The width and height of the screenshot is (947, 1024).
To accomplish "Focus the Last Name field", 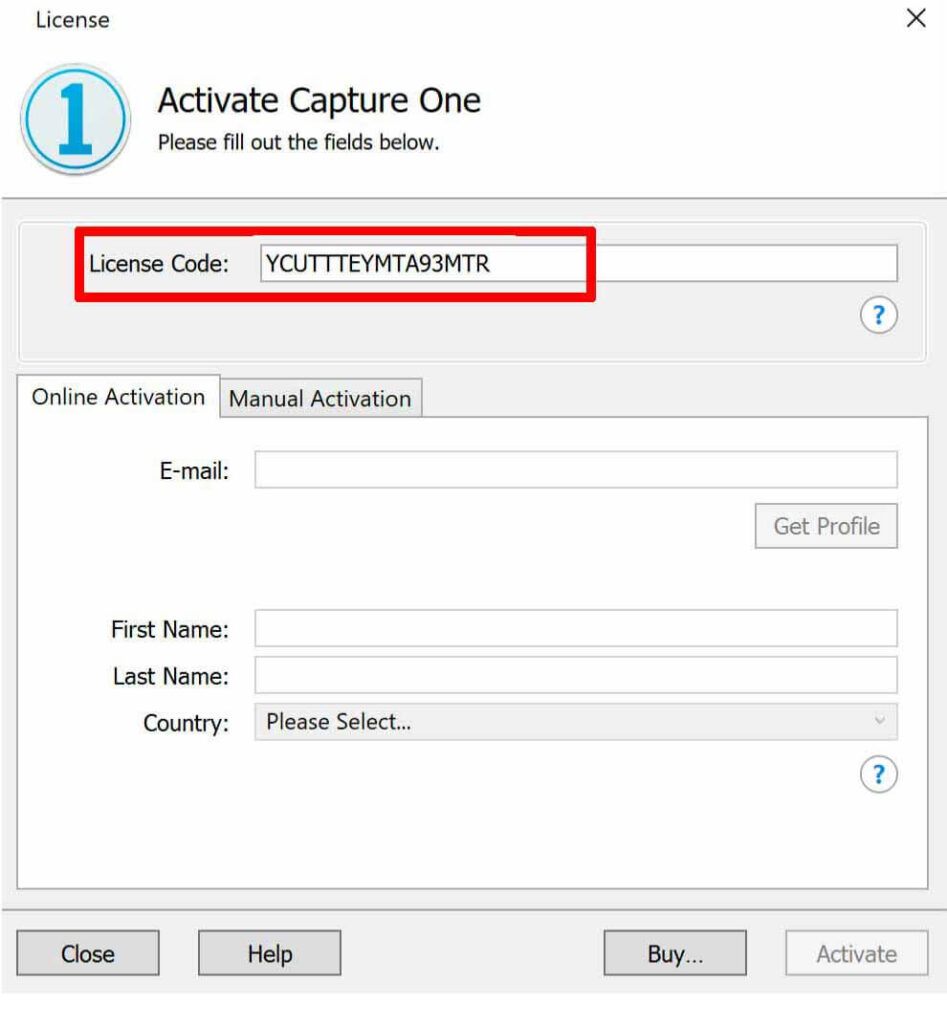I will 576,675.
